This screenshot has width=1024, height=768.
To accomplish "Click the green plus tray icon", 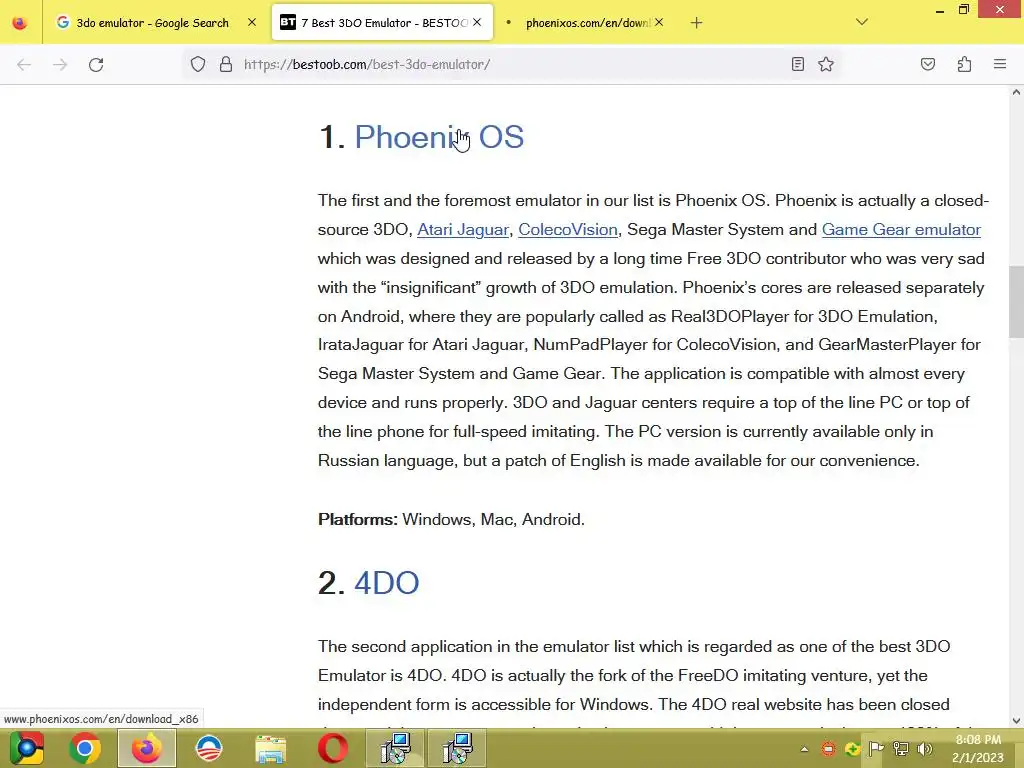I will [x=852, y=749].
